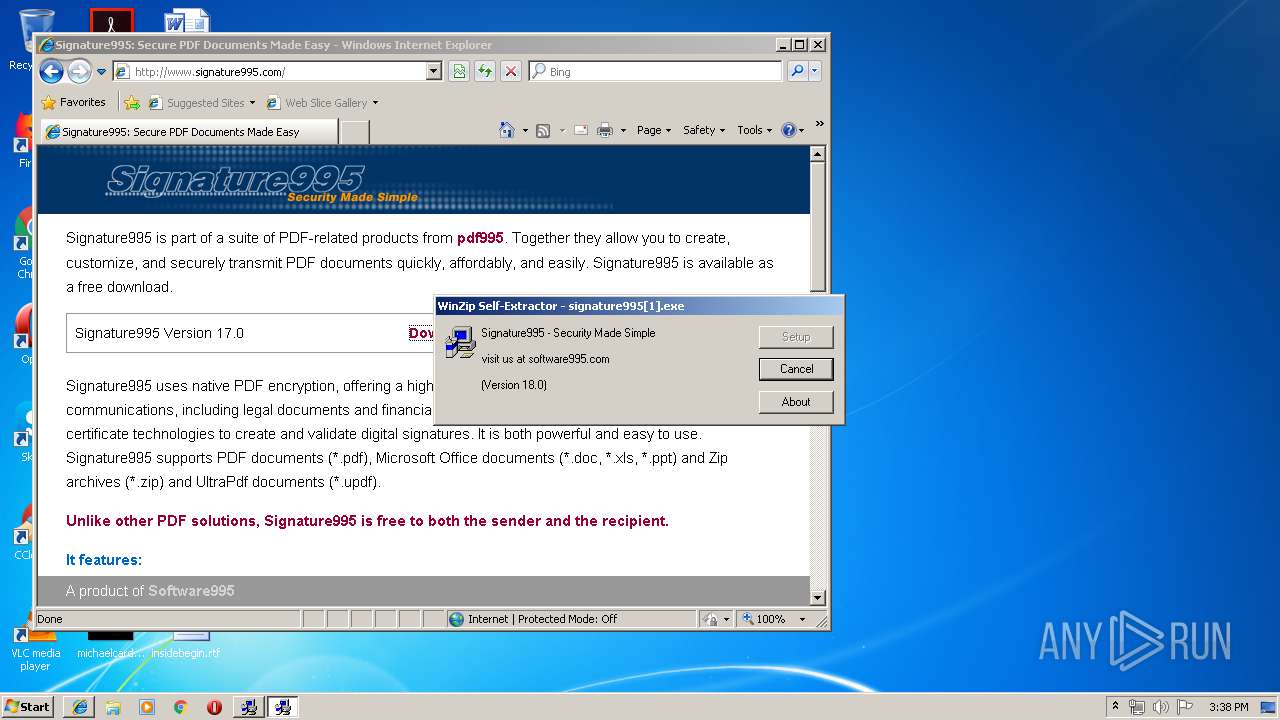Click the volume speaker tray icon
The width and height of the screenshot is (1280, 720).
click(x=1161, y=707)
